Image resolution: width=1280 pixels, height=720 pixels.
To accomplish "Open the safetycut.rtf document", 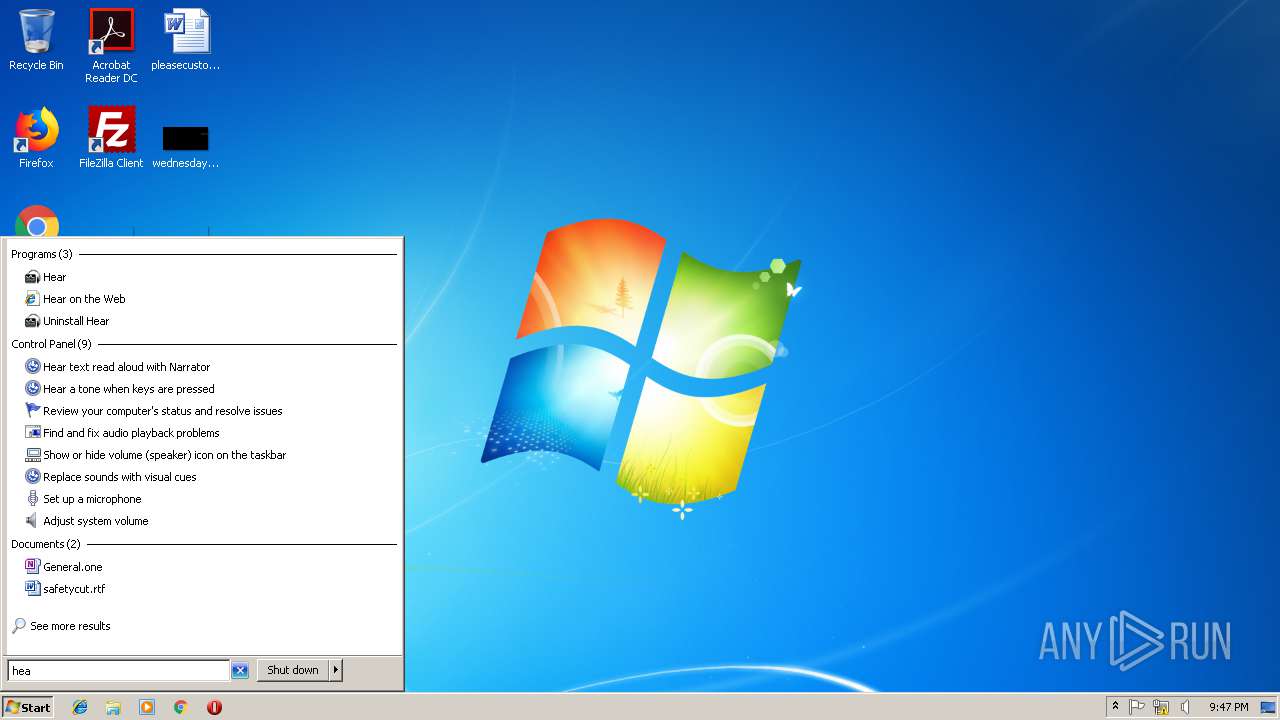I will [74, 589].
